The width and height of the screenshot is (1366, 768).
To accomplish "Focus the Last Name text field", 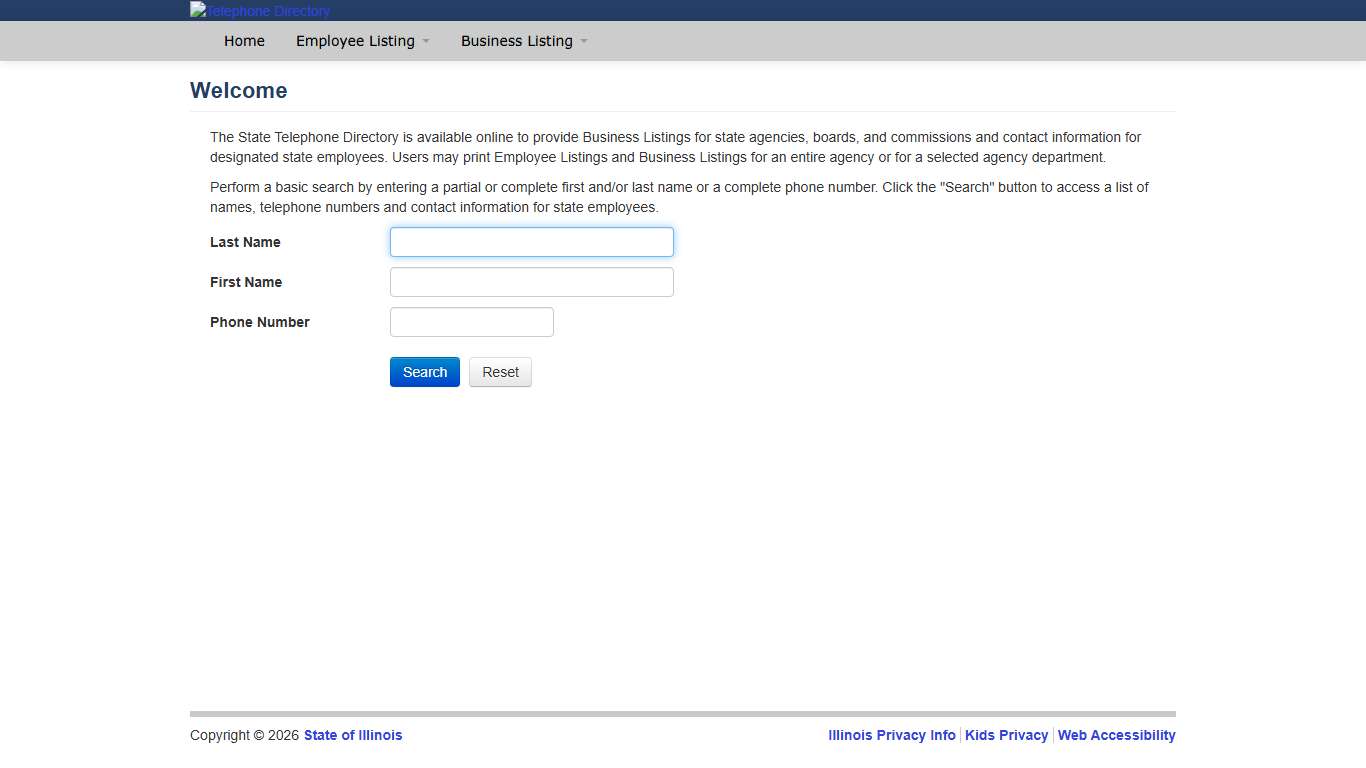I will [x=531, y=242].
